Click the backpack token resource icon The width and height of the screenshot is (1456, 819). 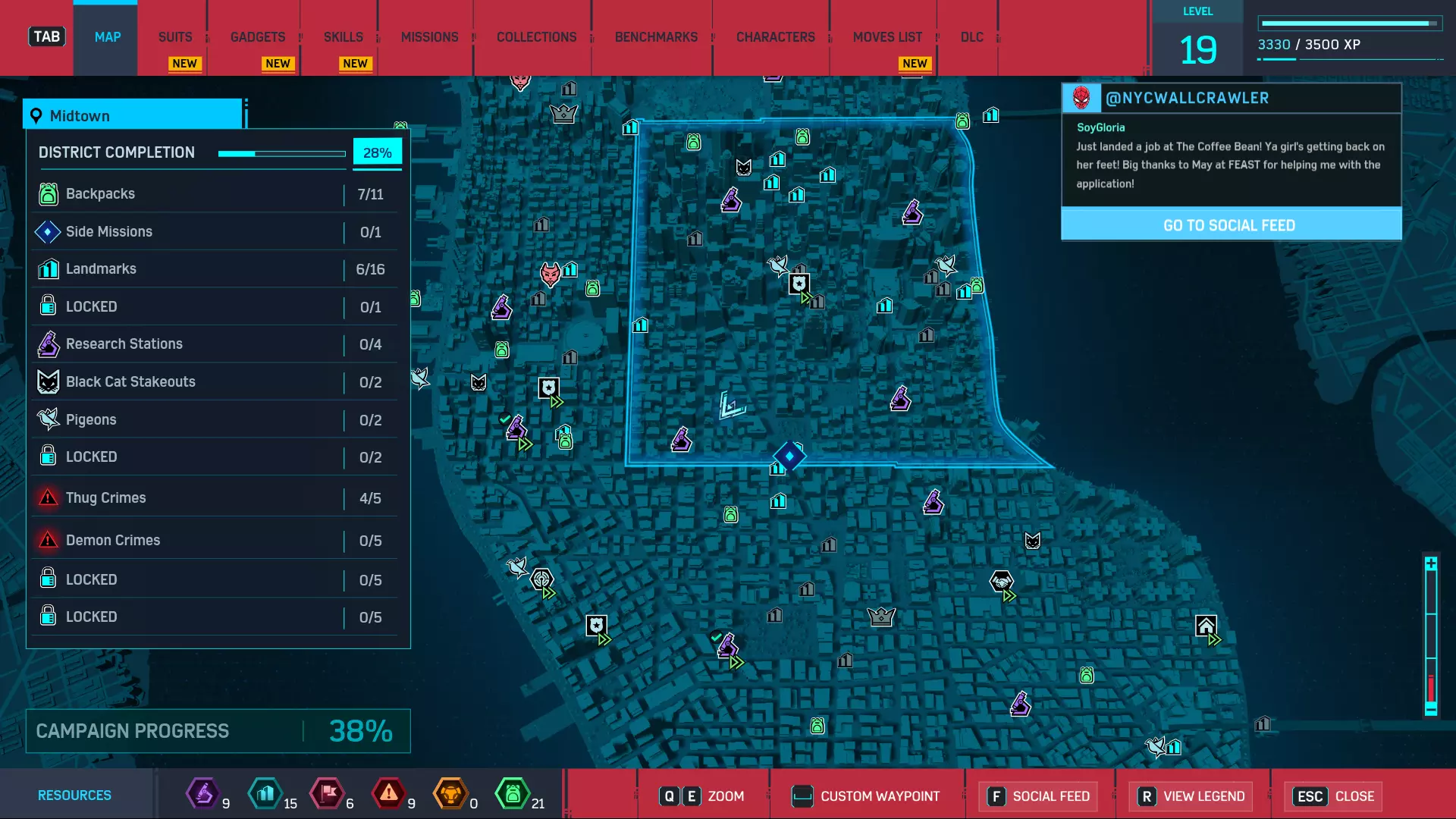[513, 794]
